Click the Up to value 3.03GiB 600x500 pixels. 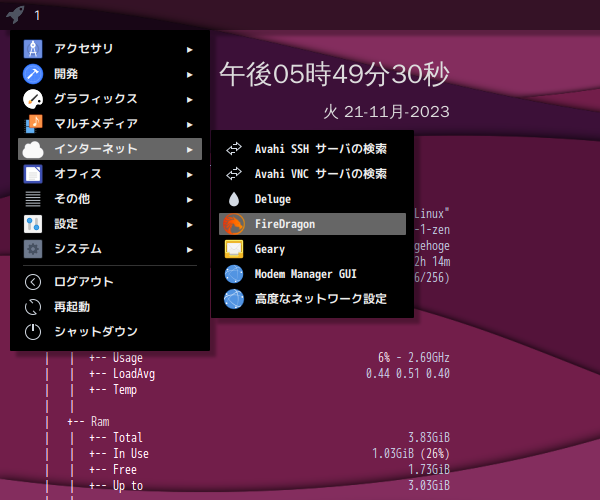tap(429, 485)
